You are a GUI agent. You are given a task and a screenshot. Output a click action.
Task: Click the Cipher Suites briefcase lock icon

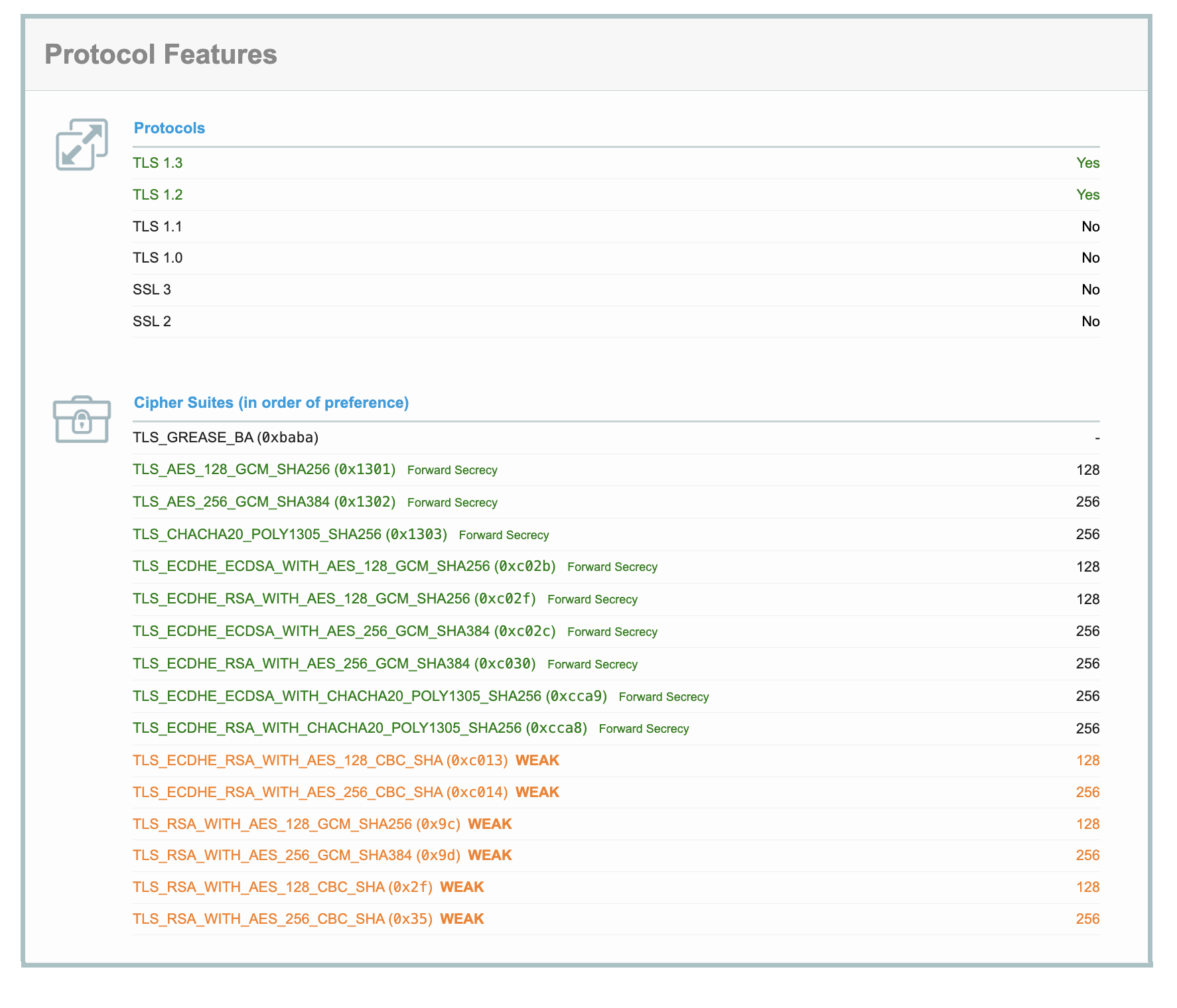(x=82, y=419)
